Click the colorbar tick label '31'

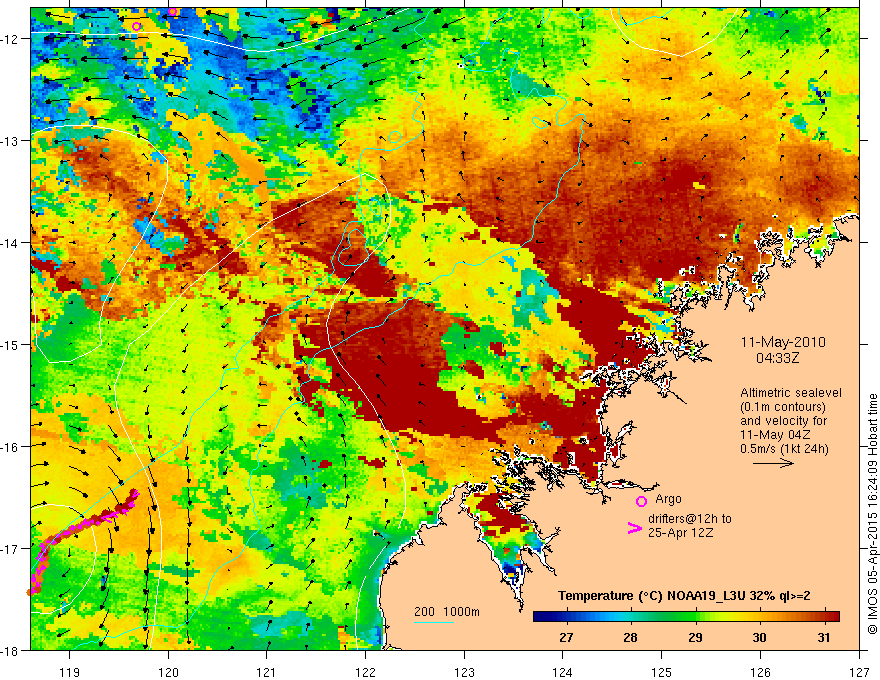click(823, 637)
